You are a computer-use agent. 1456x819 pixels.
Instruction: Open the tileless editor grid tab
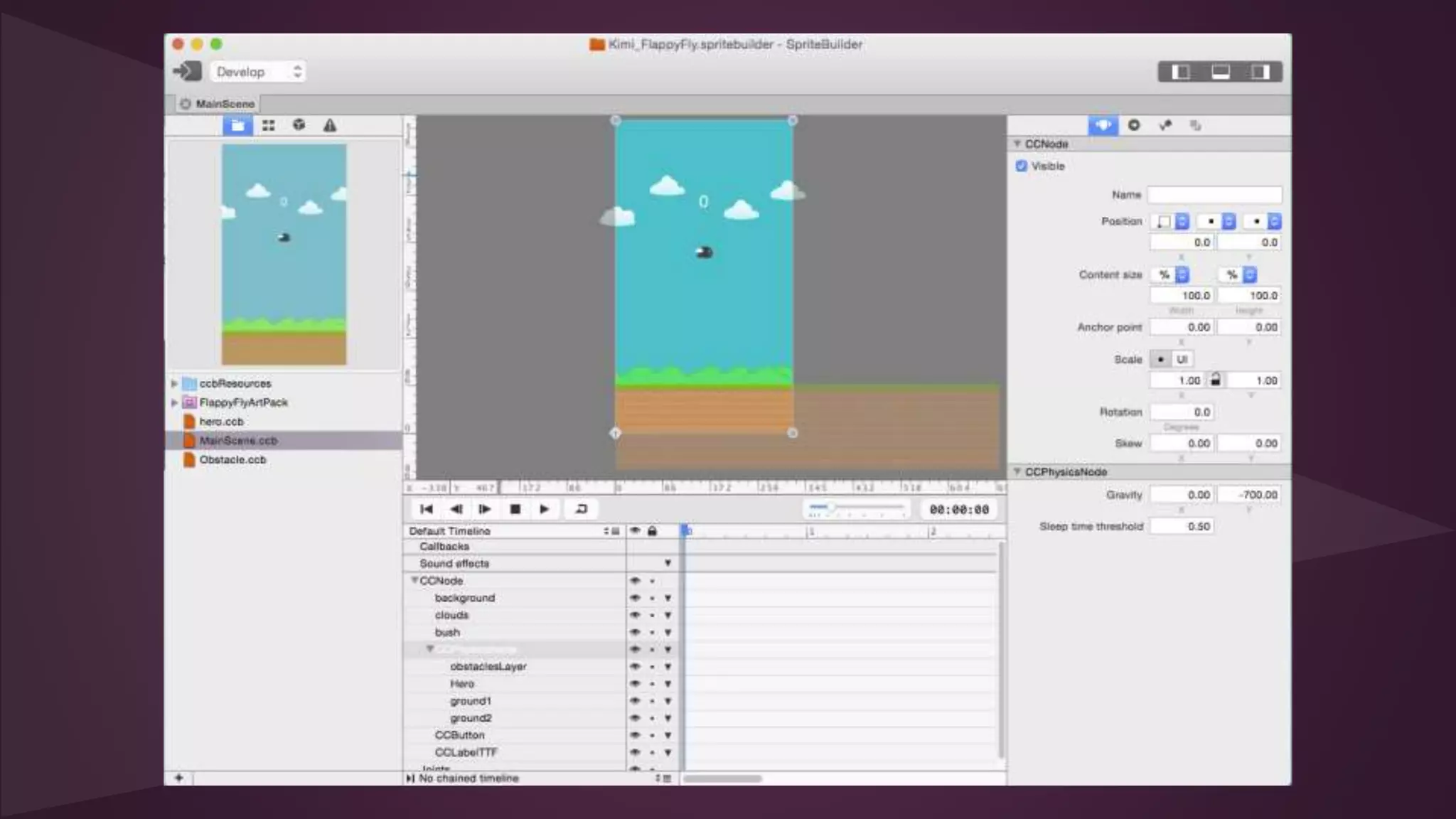pos(268,126)
